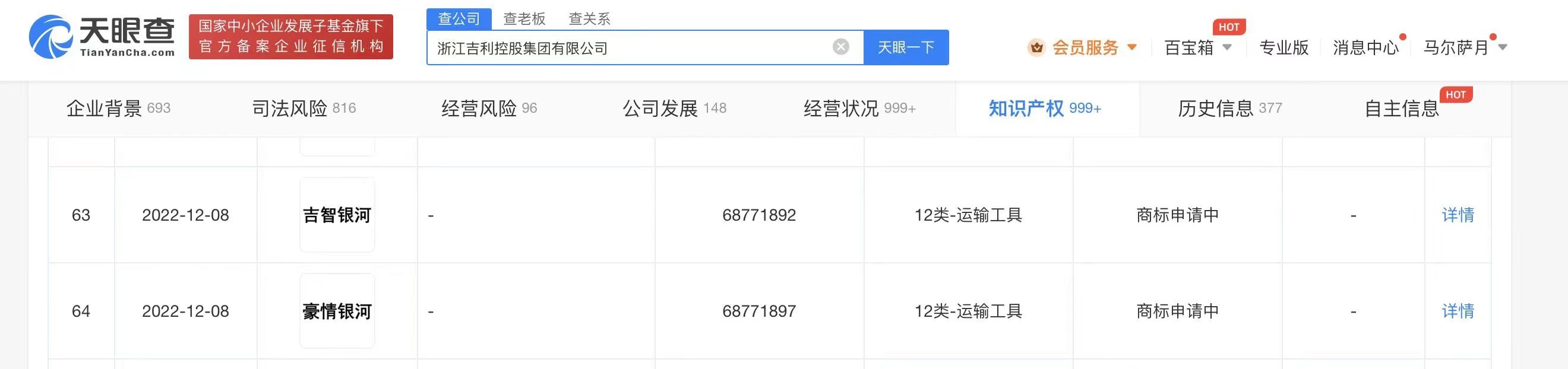Expand the 百宝箱 dropdown arrow
Screen dimensions: 1568x369
[x=1227, y=47]
